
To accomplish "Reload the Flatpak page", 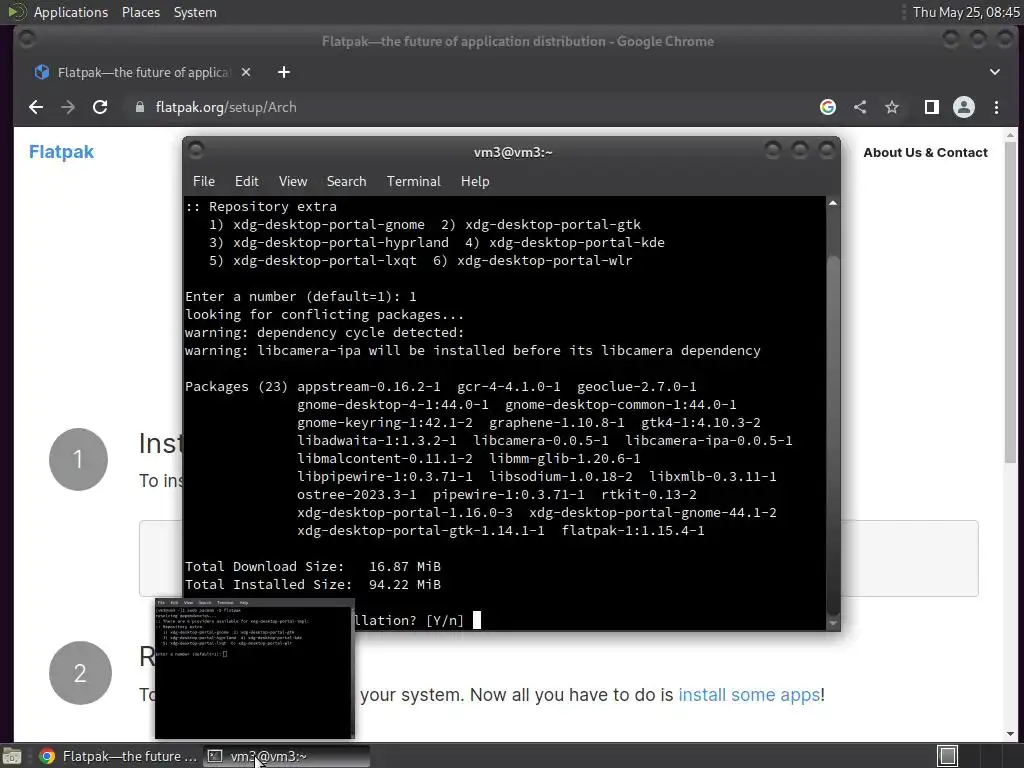I will click(x=100, y=107).
